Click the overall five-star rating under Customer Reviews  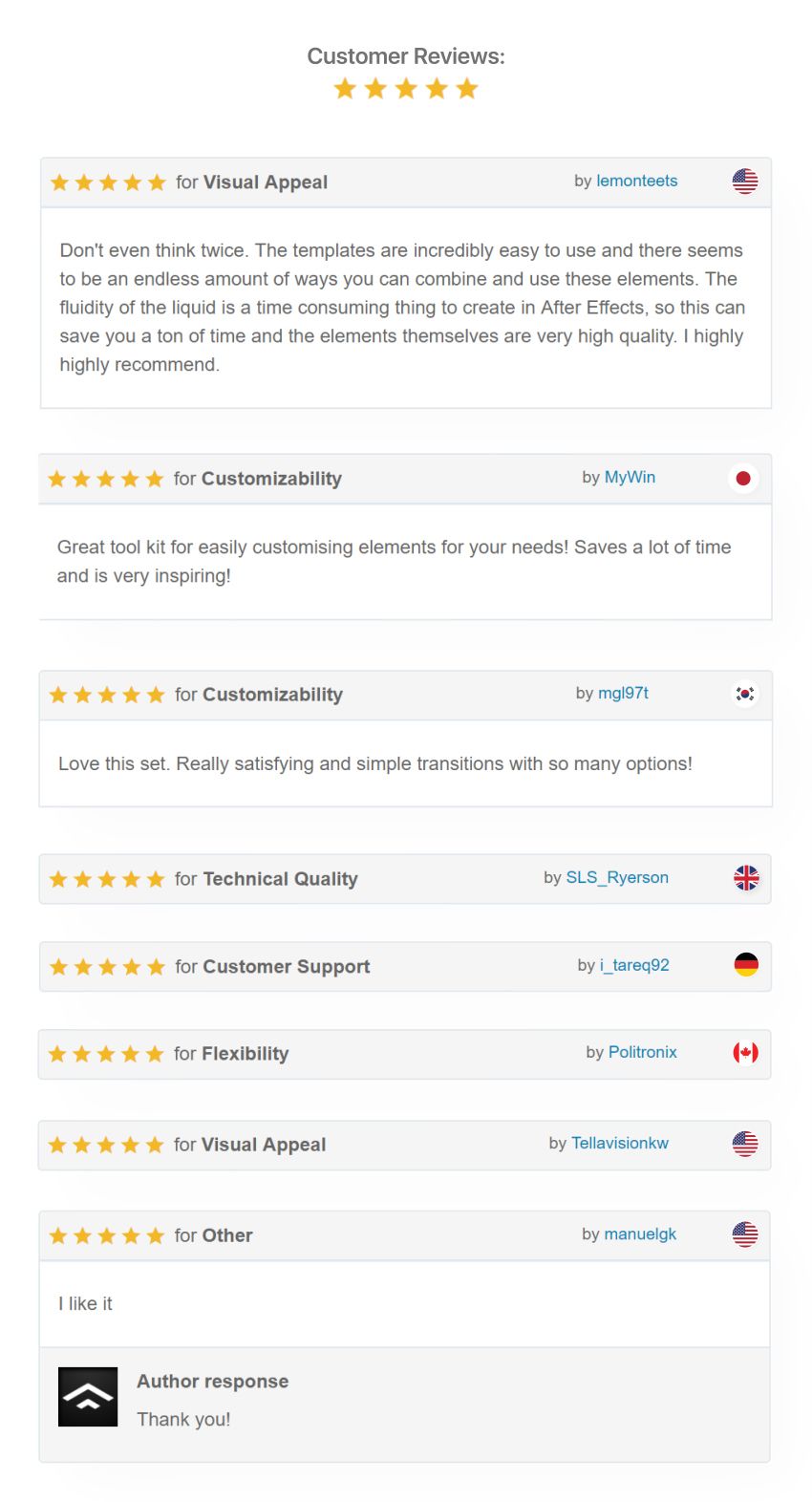(x=406, y=89)
